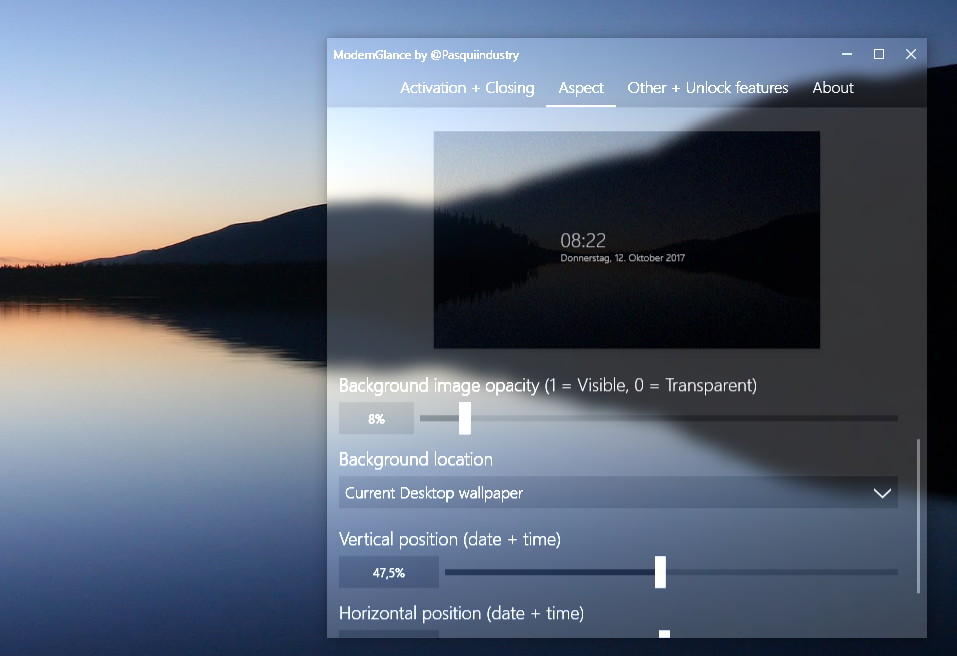The image size is (957, 656).
Task: Click the 'Vertical position (date + time)' label
Action: 450,539
